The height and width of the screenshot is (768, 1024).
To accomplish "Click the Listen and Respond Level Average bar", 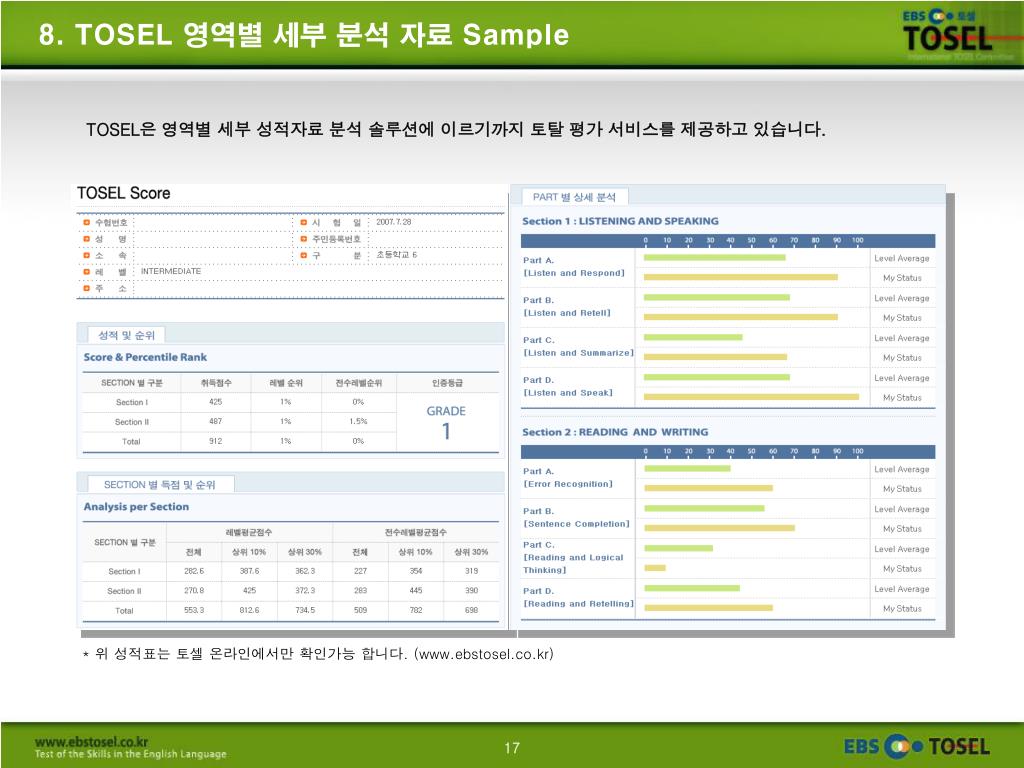I will 714,258.
